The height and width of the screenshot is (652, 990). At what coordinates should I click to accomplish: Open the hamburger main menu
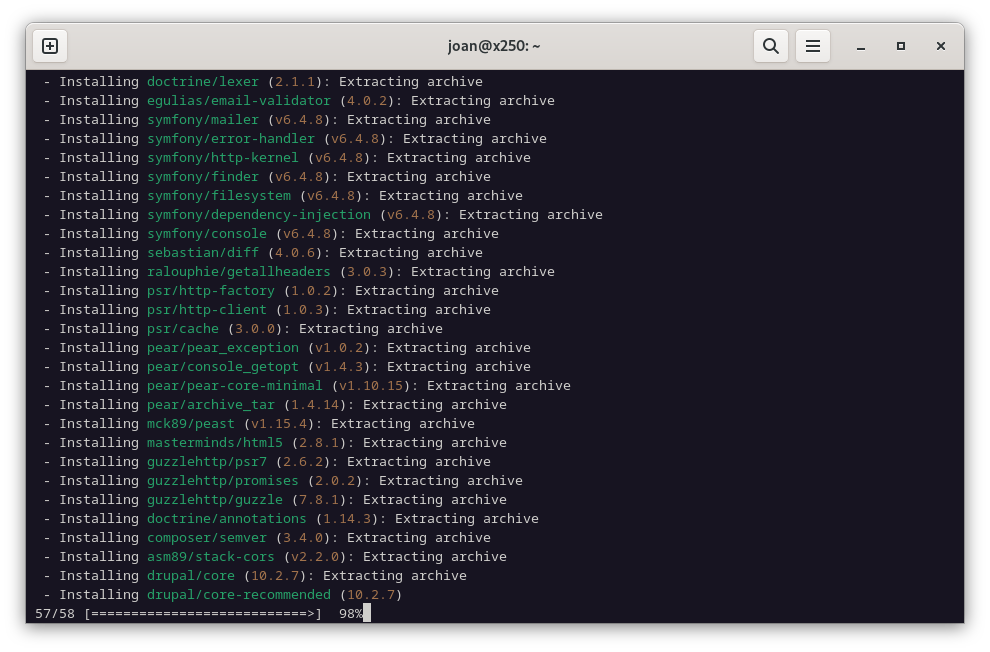pyautogui.click(x=813, y=46)
